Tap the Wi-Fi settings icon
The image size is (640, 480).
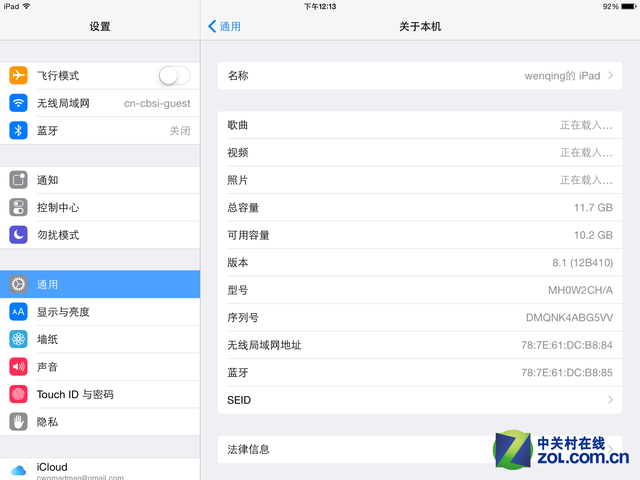pos(18,103)
